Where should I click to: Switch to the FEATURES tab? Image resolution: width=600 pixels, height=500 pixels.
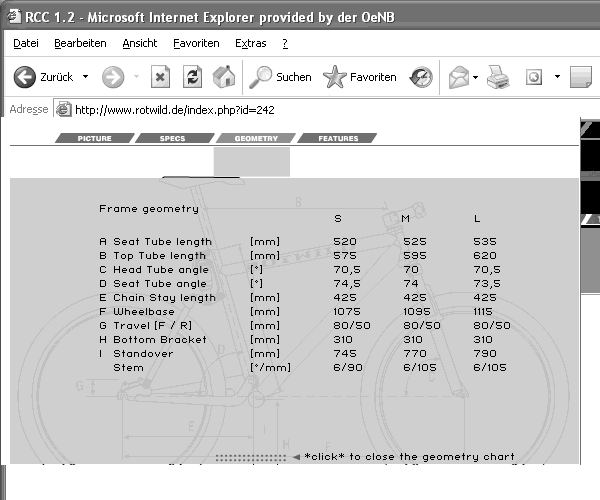[338, 138]
